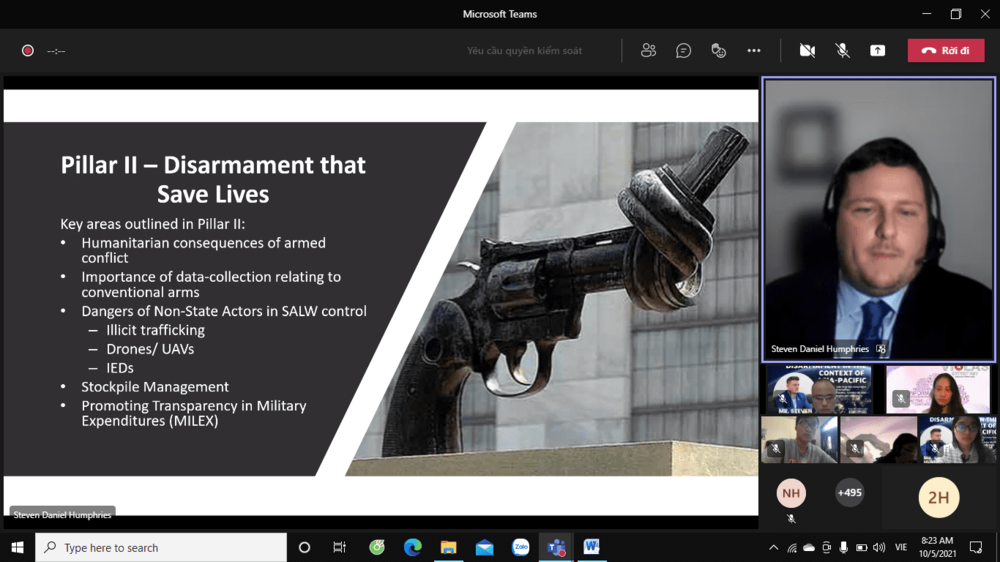Open the Mail app from taskbar

485,547
